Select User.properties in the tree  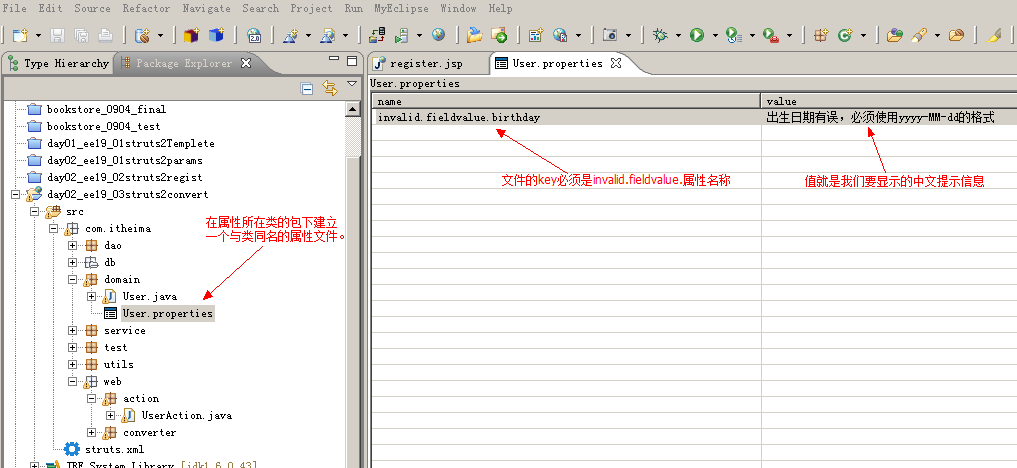point(167,314)
